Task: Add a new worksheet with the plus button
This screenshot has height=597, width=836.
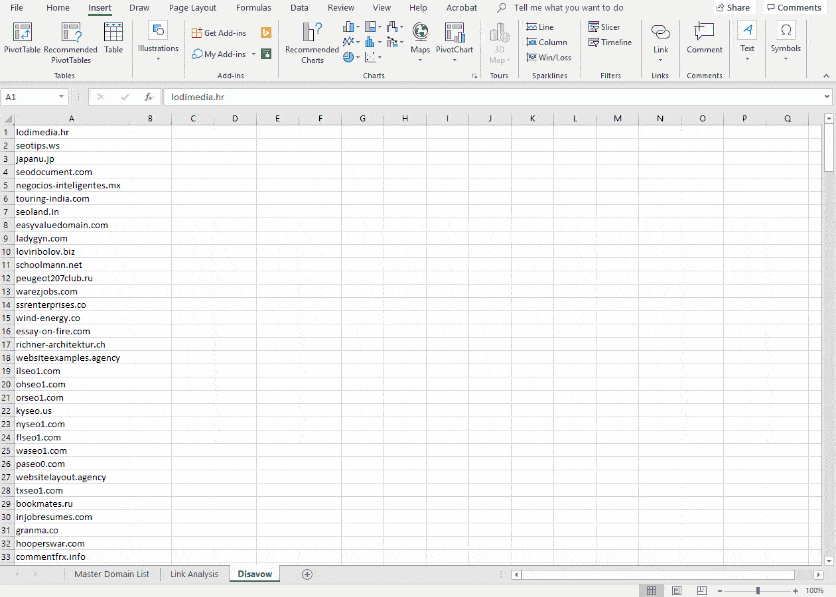Action: coord(308,574)
